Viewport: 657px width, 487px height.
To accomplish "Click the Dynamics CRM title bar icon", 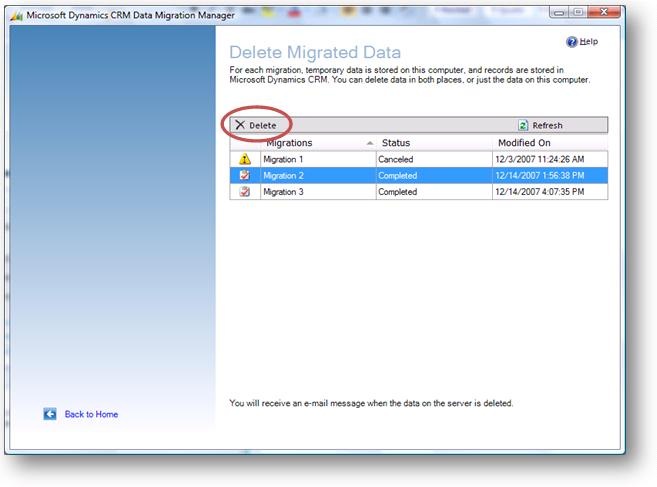I will click(x=16, y=16).
